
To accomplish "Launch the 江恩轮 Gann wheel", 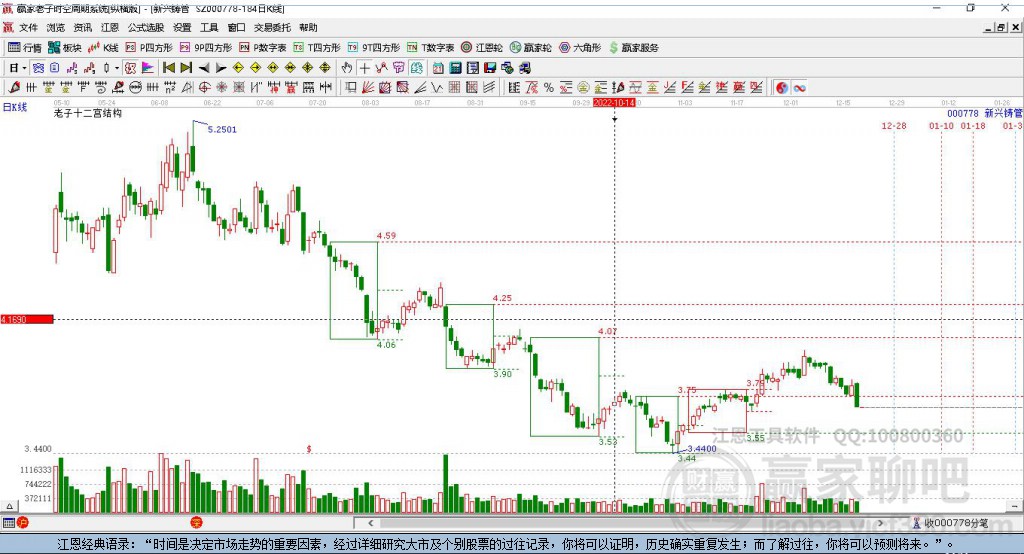I will (482, 48).
